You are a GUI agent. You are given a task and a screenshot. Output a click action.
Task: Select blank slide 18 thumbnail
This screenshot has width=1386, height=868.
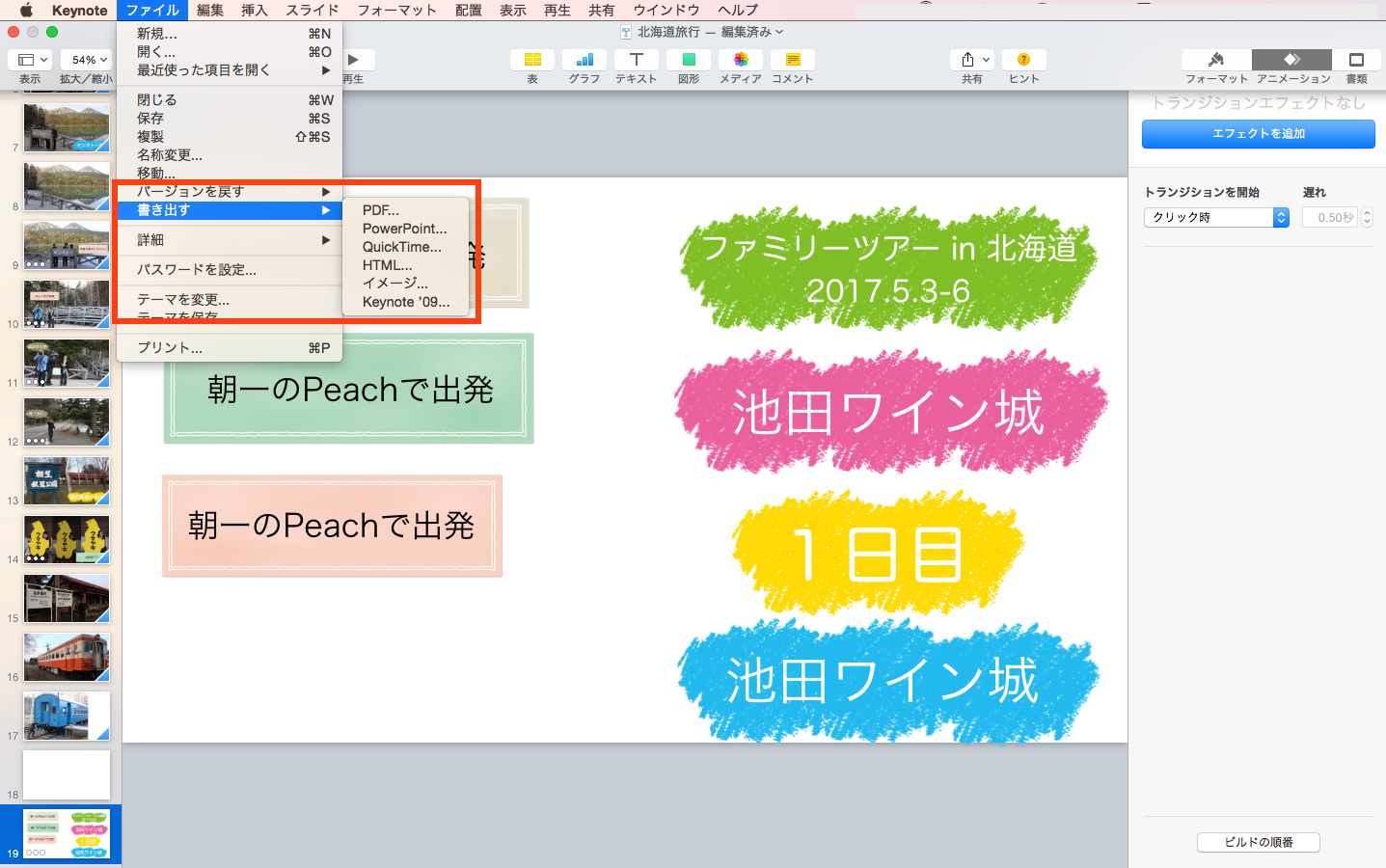point(67,775)
